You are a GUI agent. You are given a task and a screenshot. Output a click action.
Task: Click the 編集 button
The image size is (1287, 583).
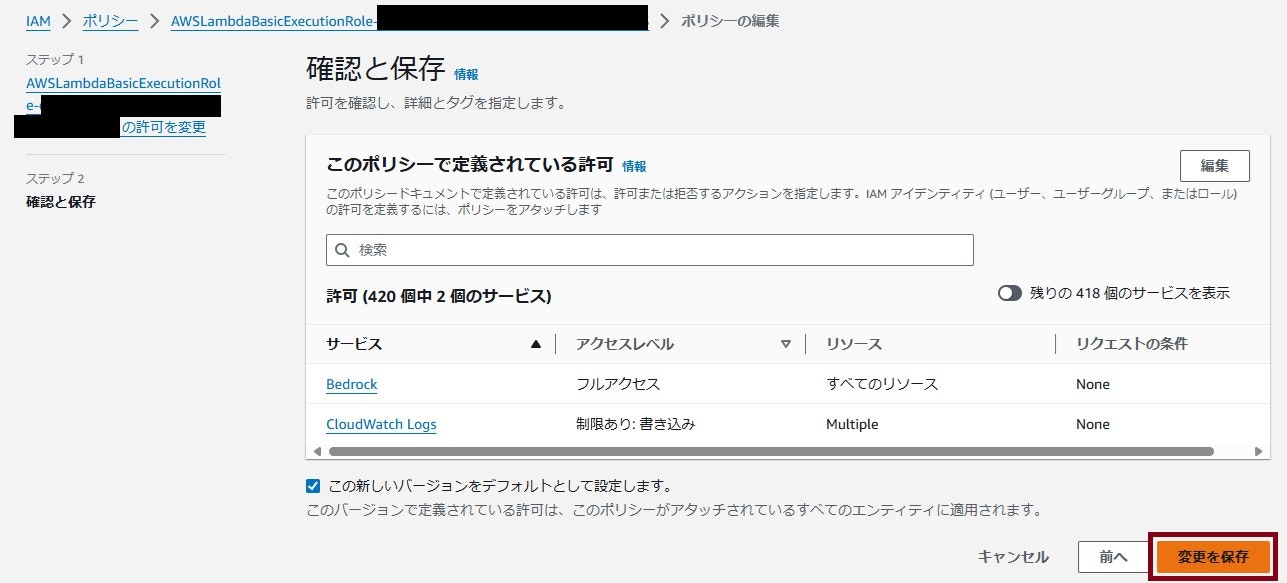pos(1215,166)
